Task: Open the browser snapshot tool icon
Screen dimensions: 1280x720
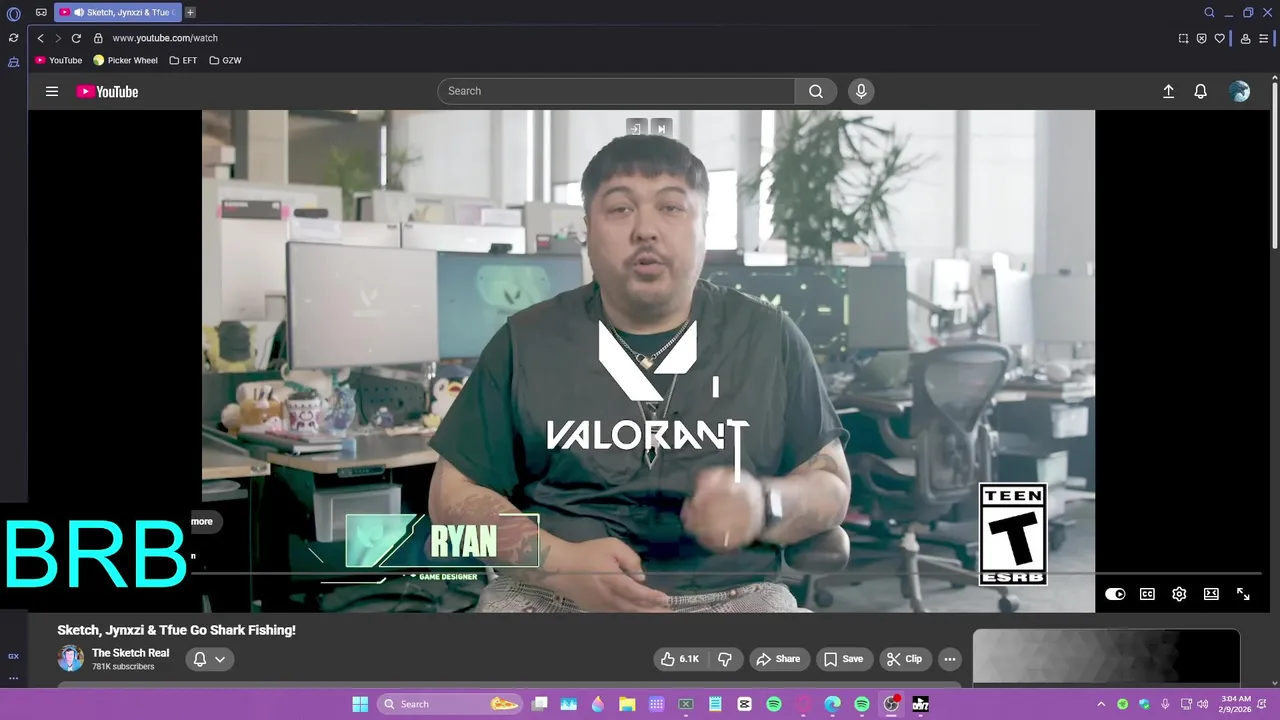Action: (1183, 38)
